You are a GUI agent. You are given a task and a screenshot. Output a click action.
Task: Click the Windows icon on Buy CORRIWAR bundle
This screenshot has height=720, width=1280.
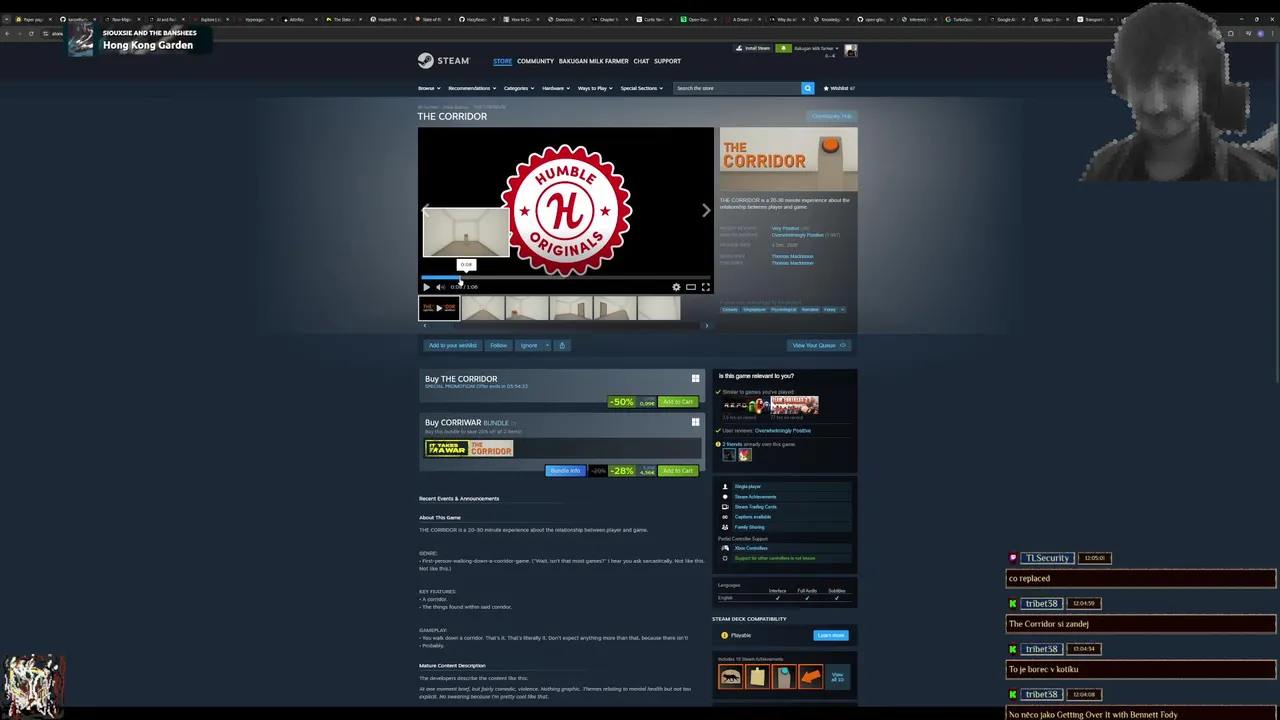(695, 422)
